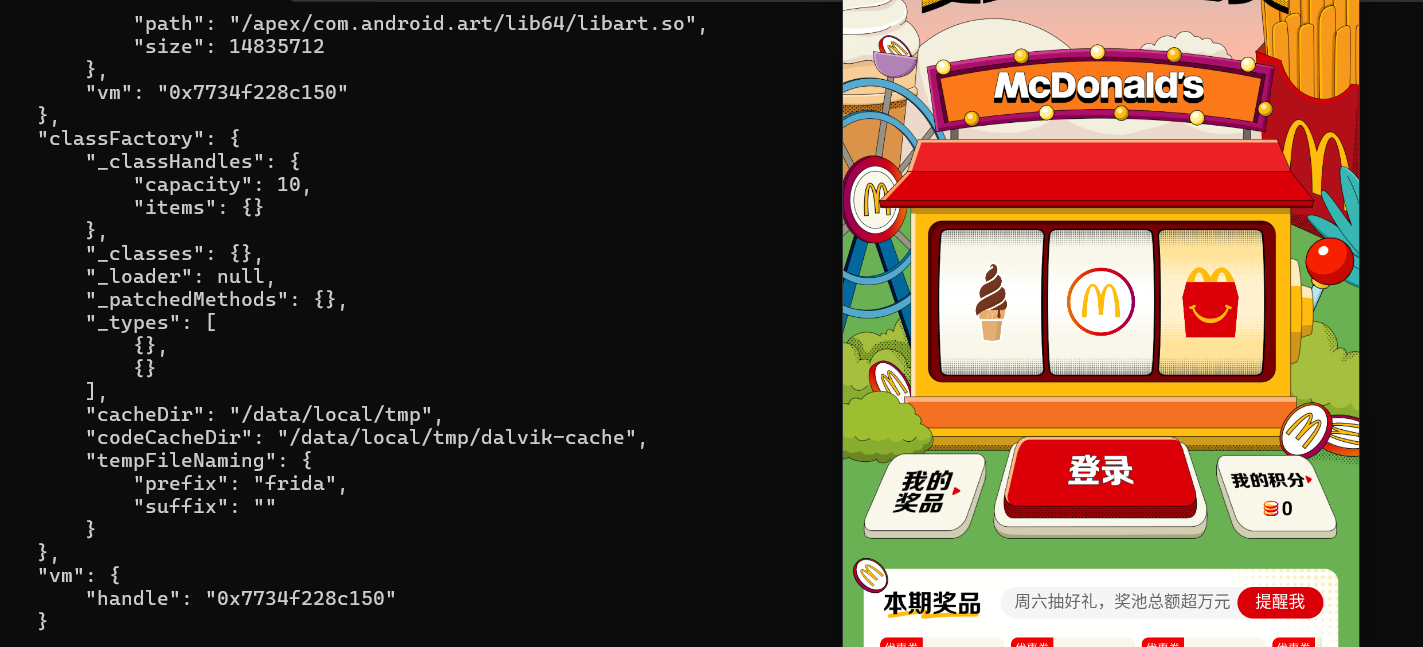Viewport: 1423px width, 647px height.
Task: Click the french fries illustration
Action: pyautogui.click(x=1310, y=60)
